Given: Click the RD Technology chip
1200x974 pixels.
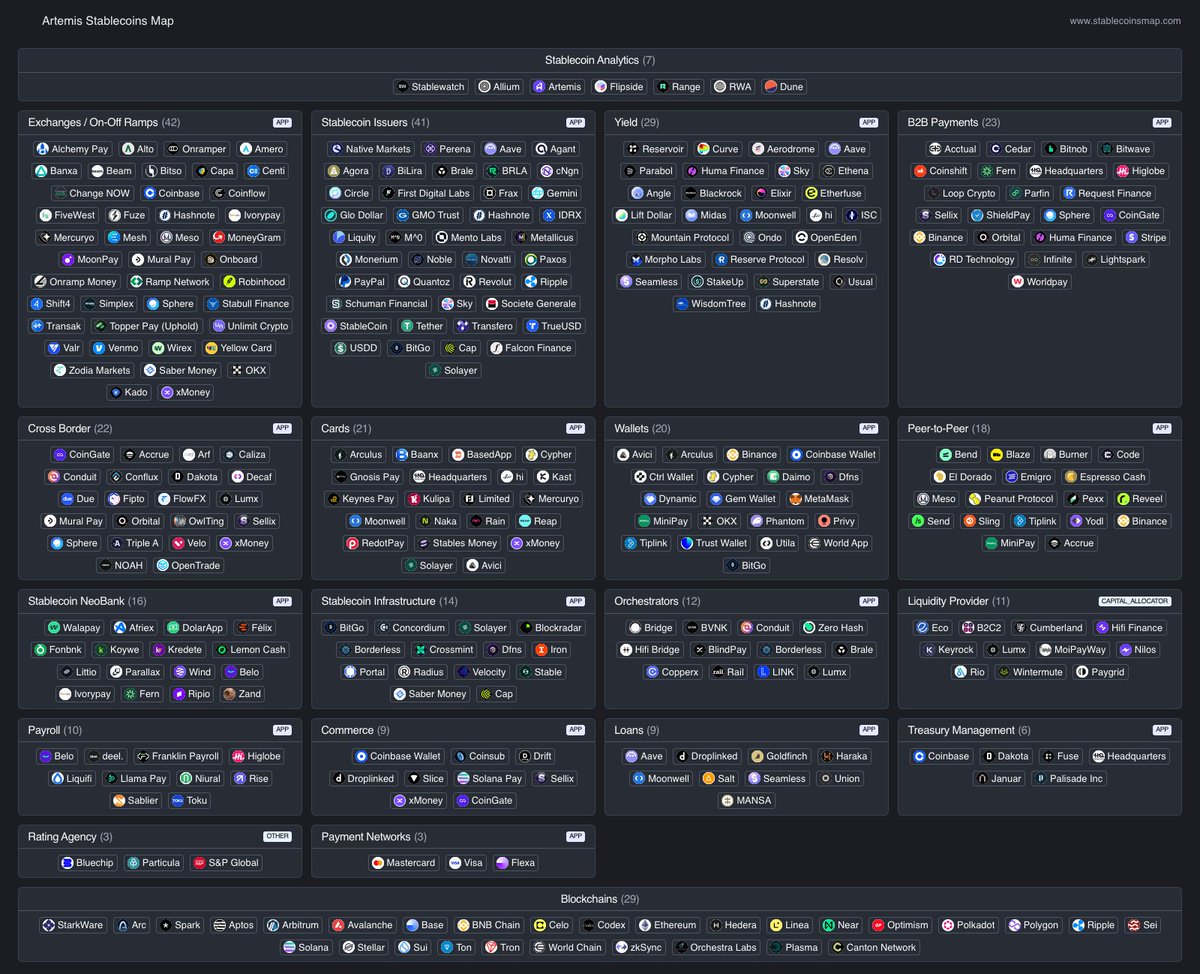Looking at the screenshot, I should click(974, 260).
